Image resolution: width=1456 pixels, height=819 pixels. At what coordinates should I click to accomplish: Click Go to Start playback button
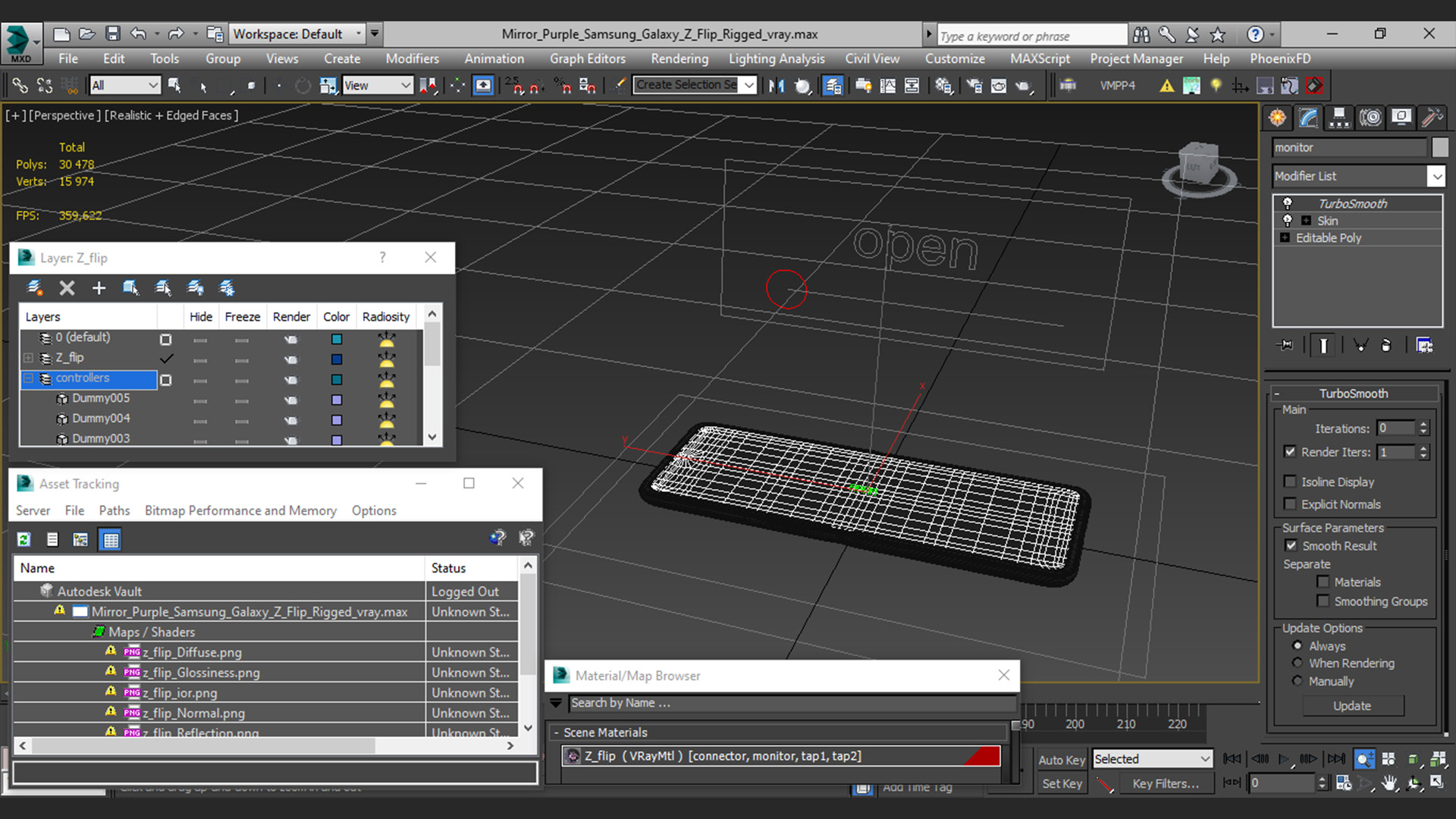click(x=1232, y=758)
